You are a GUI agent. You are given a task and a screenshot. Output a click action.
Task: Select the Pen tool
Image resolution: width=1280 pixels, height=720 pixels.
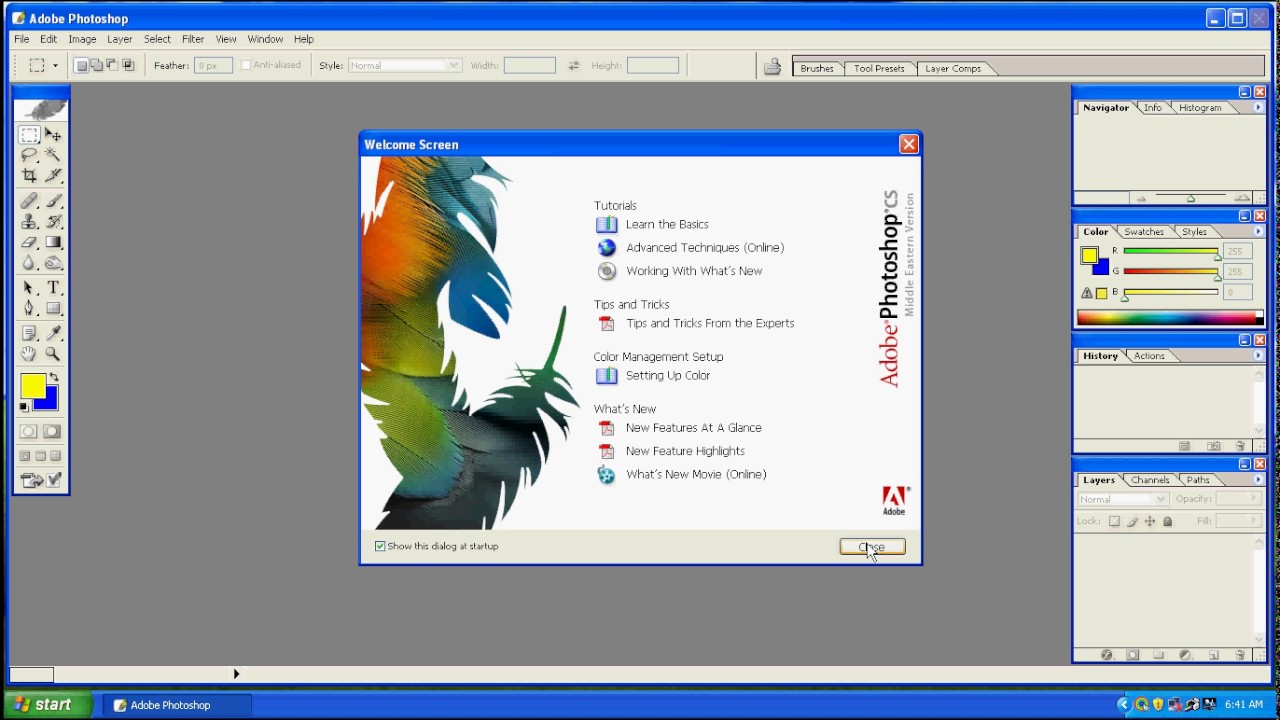pos(29,309)
